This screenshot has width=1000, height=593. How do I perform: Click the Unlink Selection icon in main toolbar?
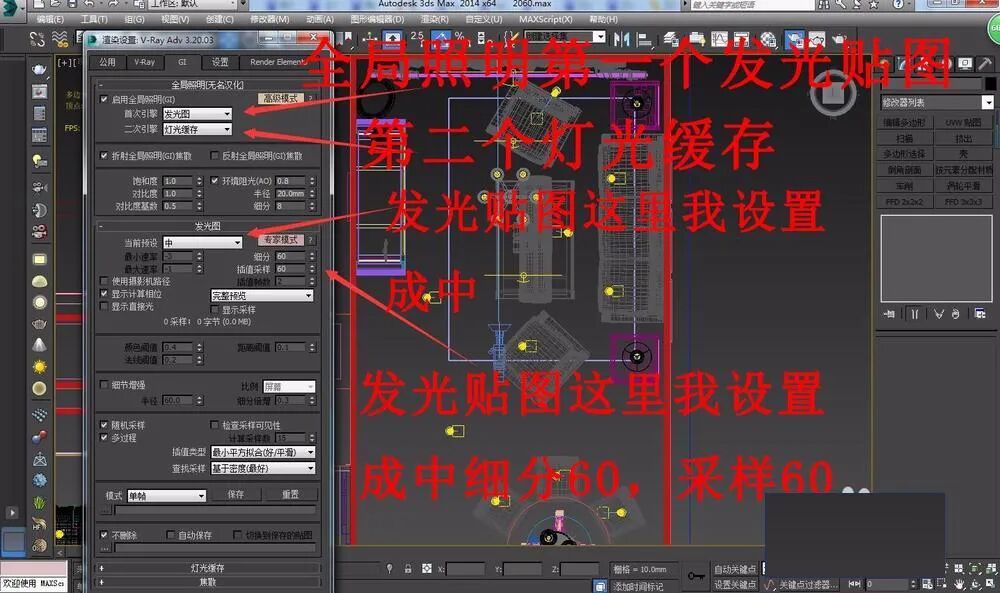(38, 40)
